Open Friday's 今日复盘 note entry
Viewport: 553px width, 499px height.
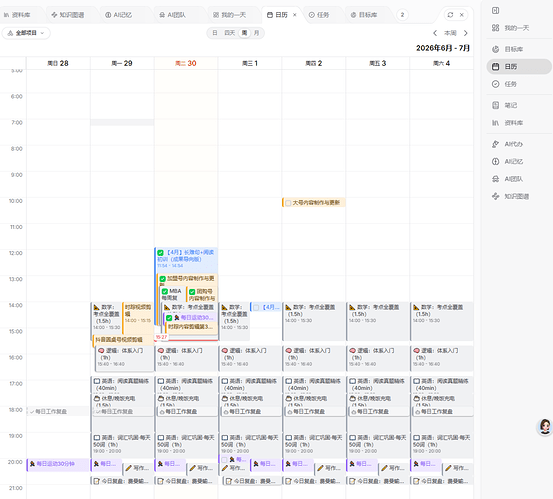point(378,481)
